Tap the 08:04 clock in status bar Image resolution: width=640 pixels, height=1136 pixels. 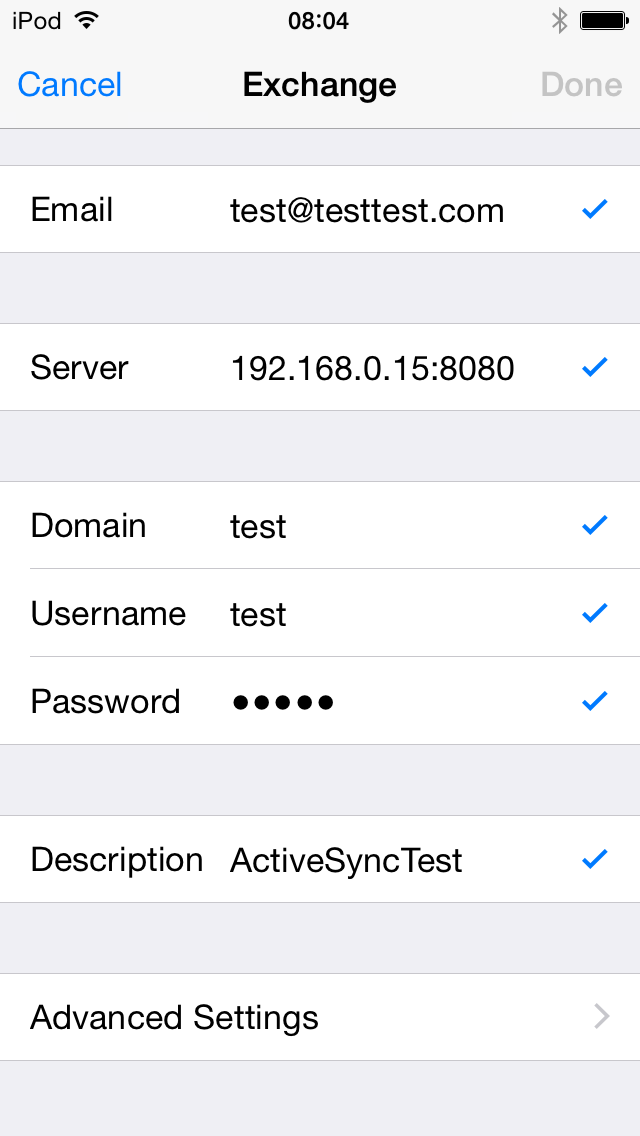pyautogui.click(x=318, y=20)
